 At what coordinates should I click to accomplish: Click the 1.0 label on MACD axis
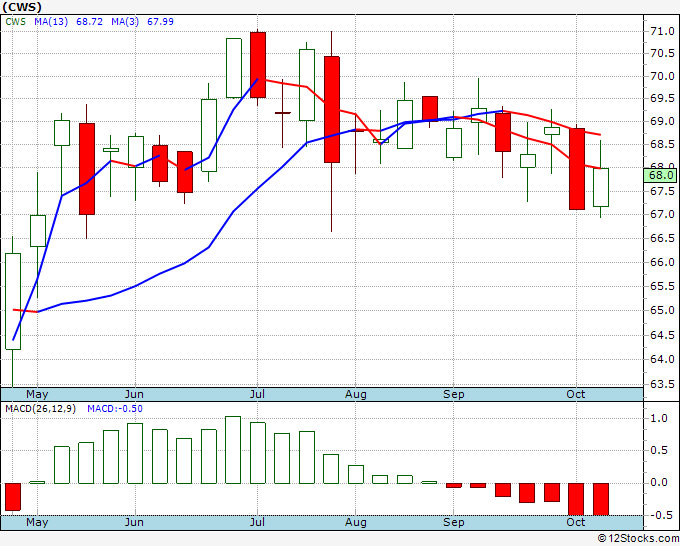tap(659, 418)
